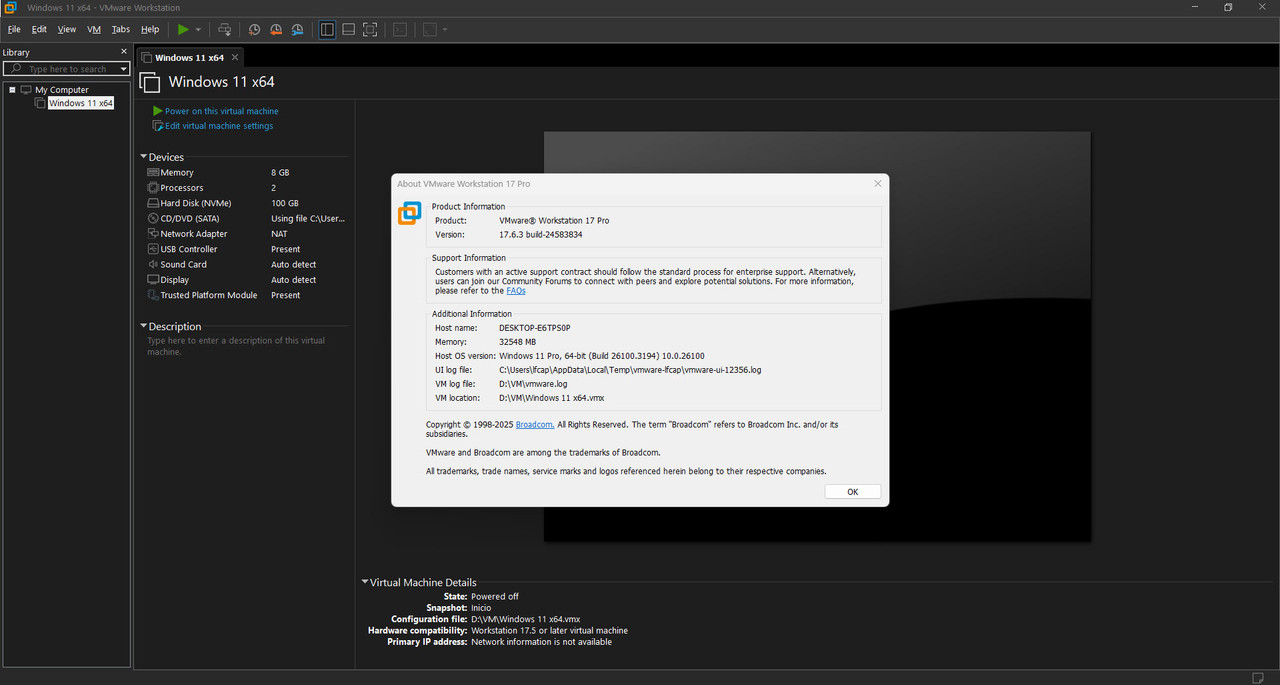Take a snapshot of this virtual machine
Screen dimensions: 1280x685
point(254,30)
